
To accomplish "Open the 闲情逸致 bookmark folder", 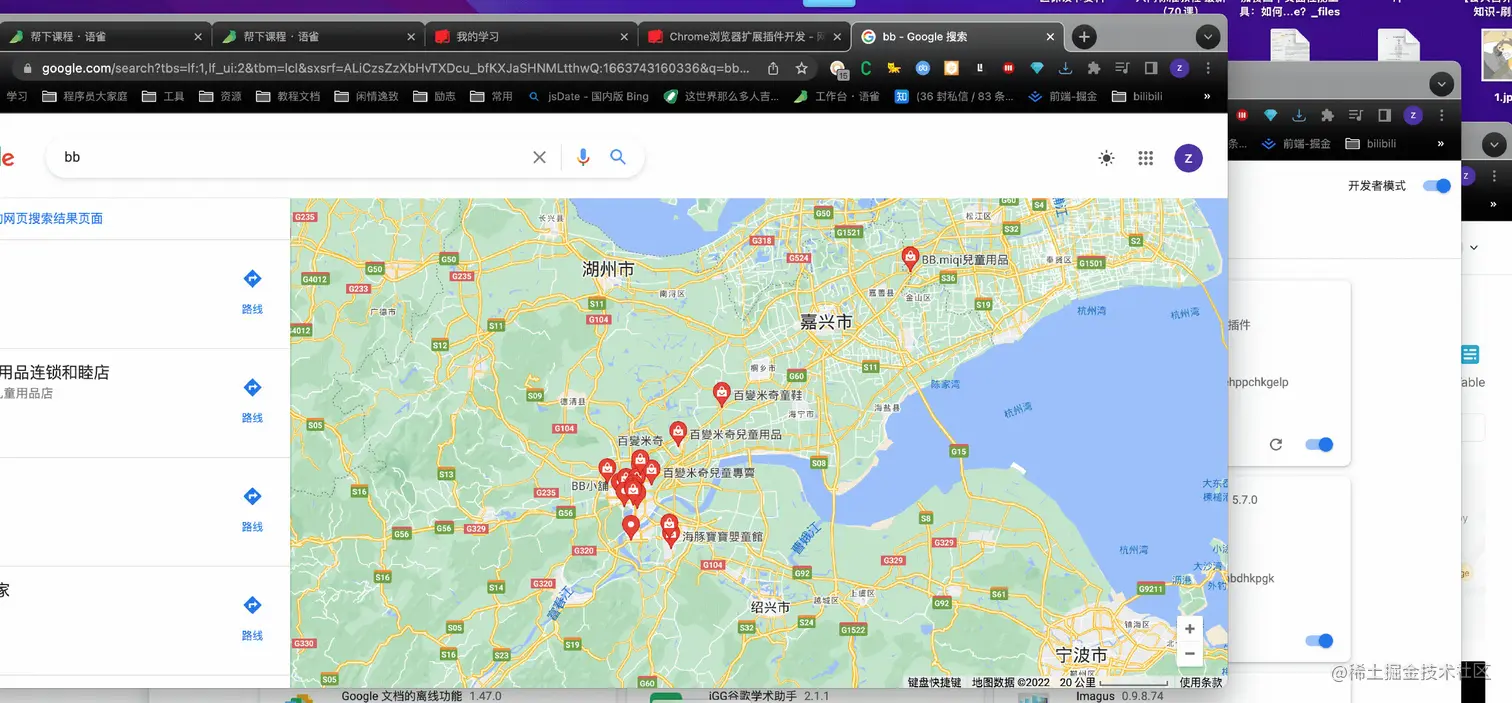I will [366, 96].
